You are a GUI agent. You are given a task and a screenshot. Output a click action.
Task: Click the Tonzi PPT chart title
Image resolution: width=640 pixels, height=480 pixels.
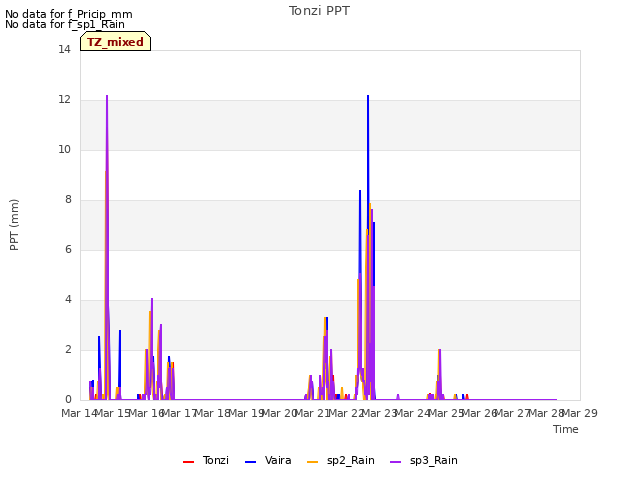[x=319, y=11]
